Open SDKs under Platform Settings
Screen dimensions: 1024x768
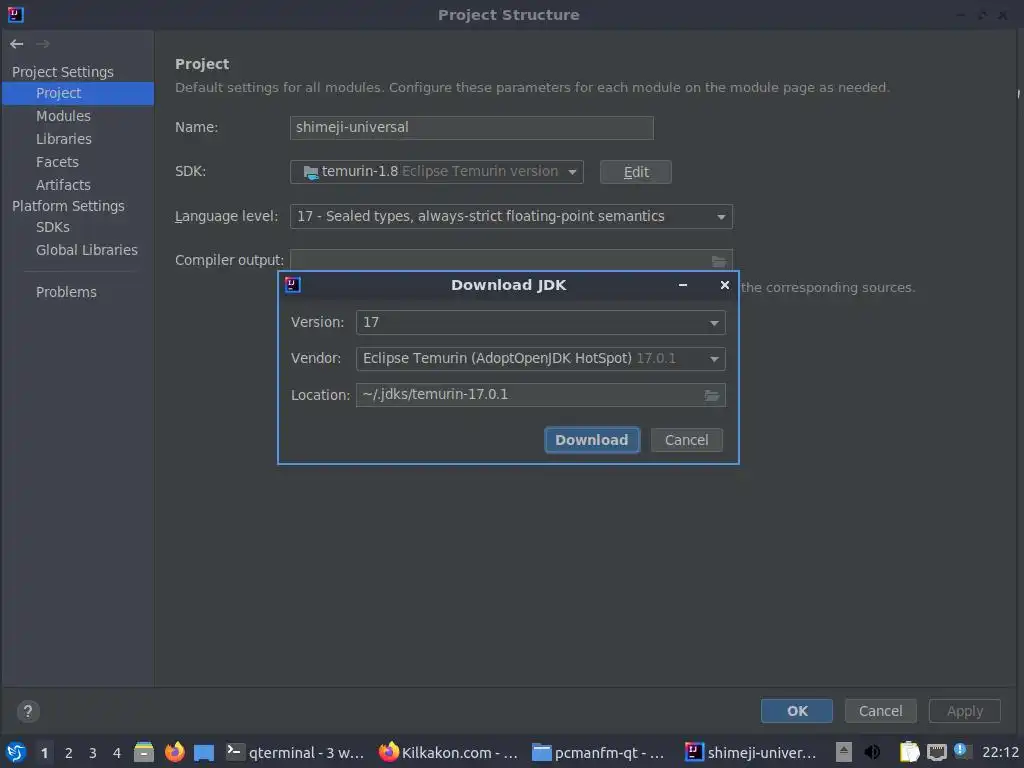coord(53,227)
